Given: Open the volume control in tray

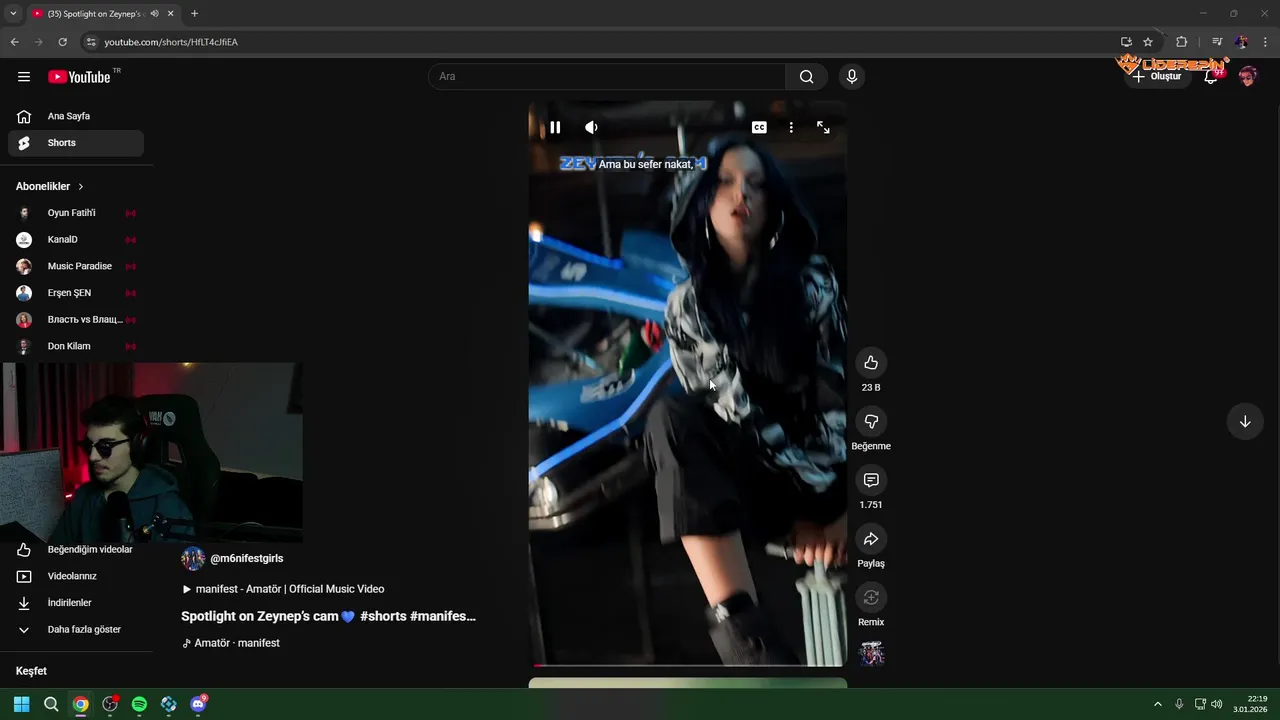Looking at the screenshot, I should [1217, 704].
